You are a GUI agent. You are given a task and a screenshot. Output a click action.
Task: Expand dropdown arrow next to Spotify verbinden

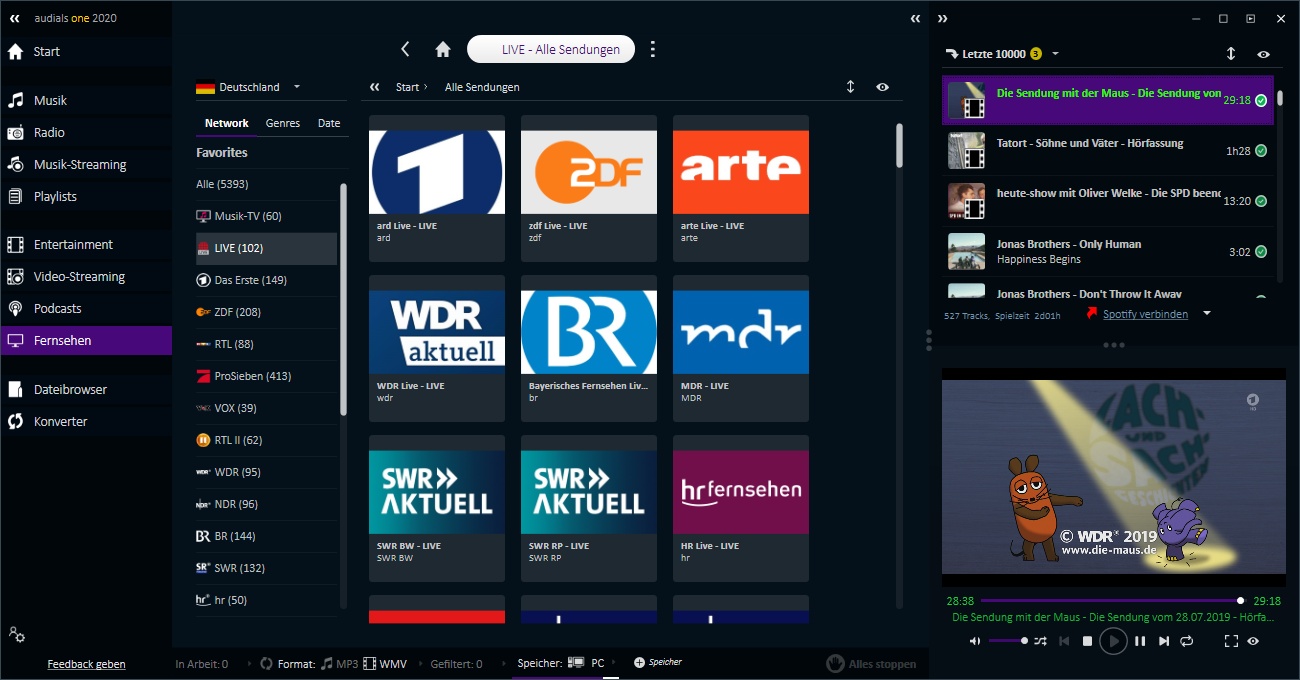[1207, 314]
